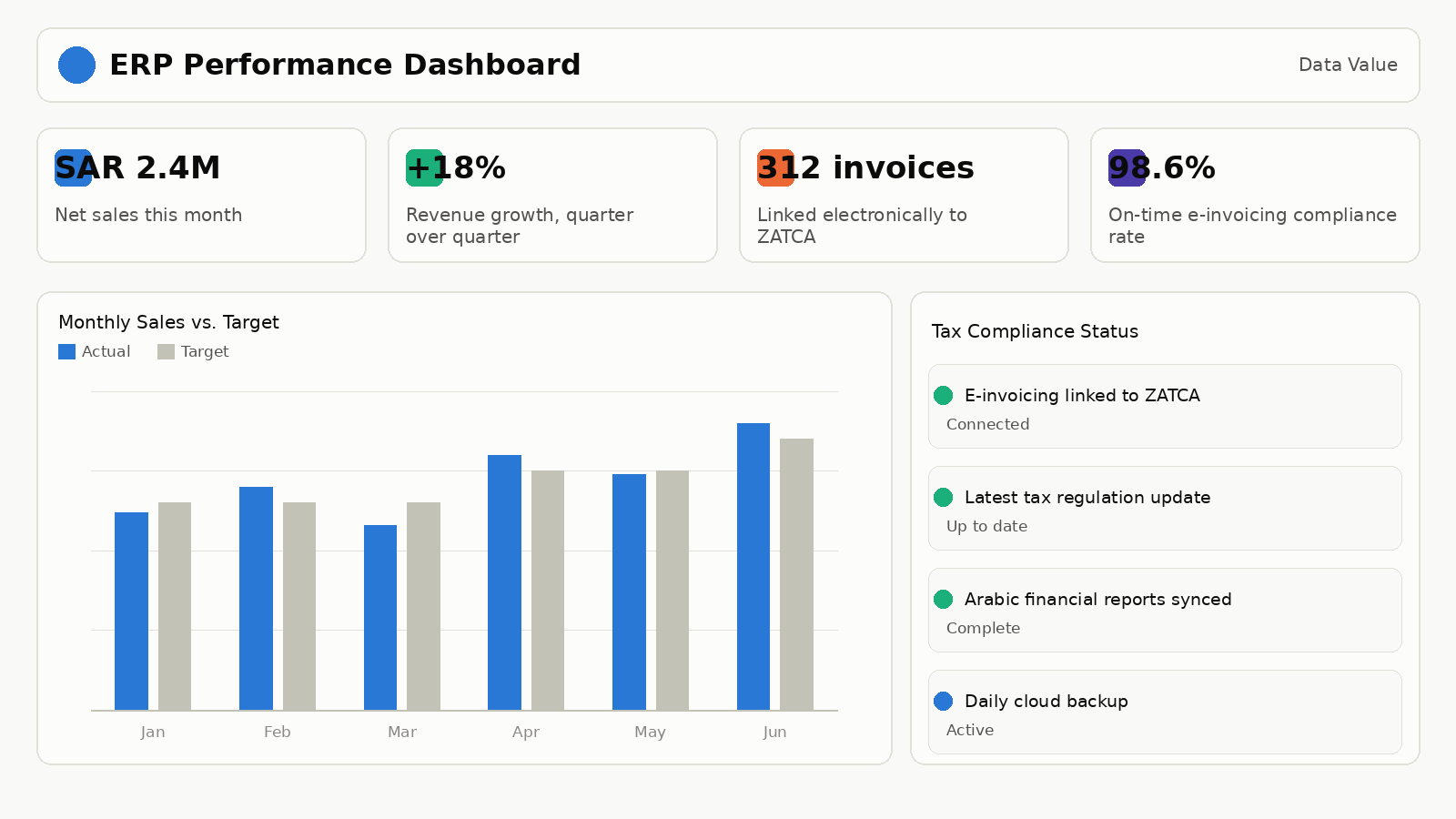Click the May axis label
Image resolution: width=1456 pixels, height=819 pixels.
(651, 732)
